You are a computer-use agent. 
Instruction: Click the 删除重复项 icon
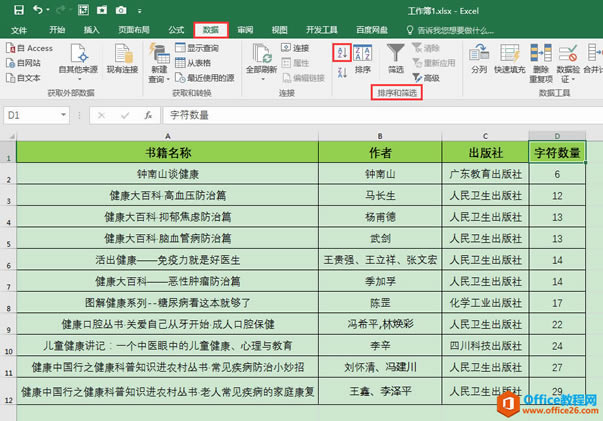541,63
